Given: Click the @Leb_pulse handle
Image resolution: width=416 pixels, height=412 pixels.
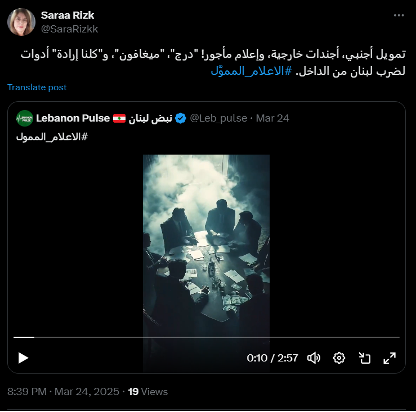Looking at the screenshot, I should [x=218, y=118].
